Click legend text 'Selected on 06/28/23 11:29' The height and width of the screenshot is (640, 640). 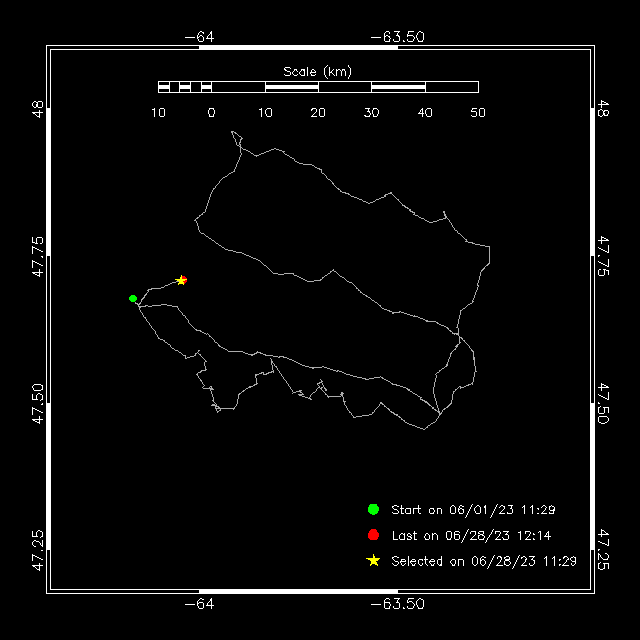coord(484,561)
